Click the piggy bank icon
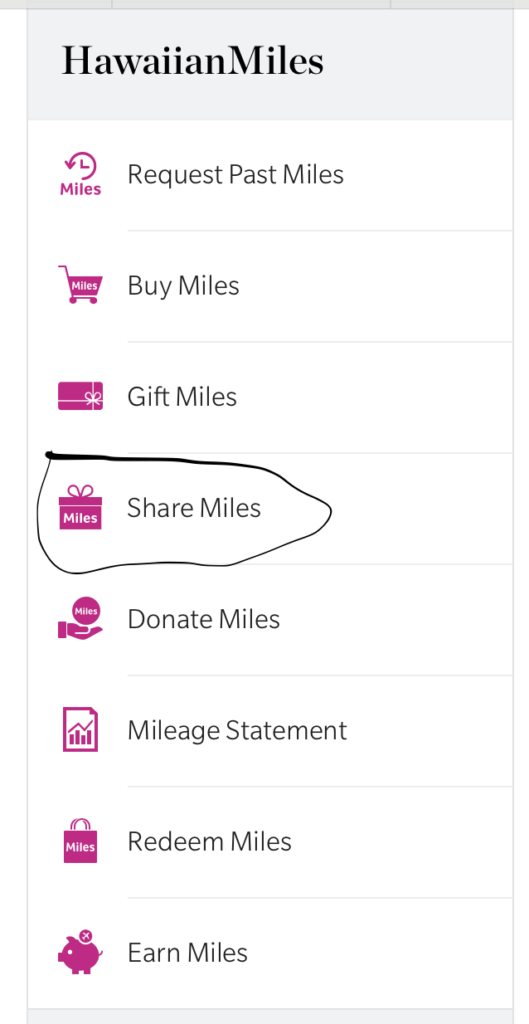The image size is (529, 1024). pyautogui.click(x=80, y=952)
